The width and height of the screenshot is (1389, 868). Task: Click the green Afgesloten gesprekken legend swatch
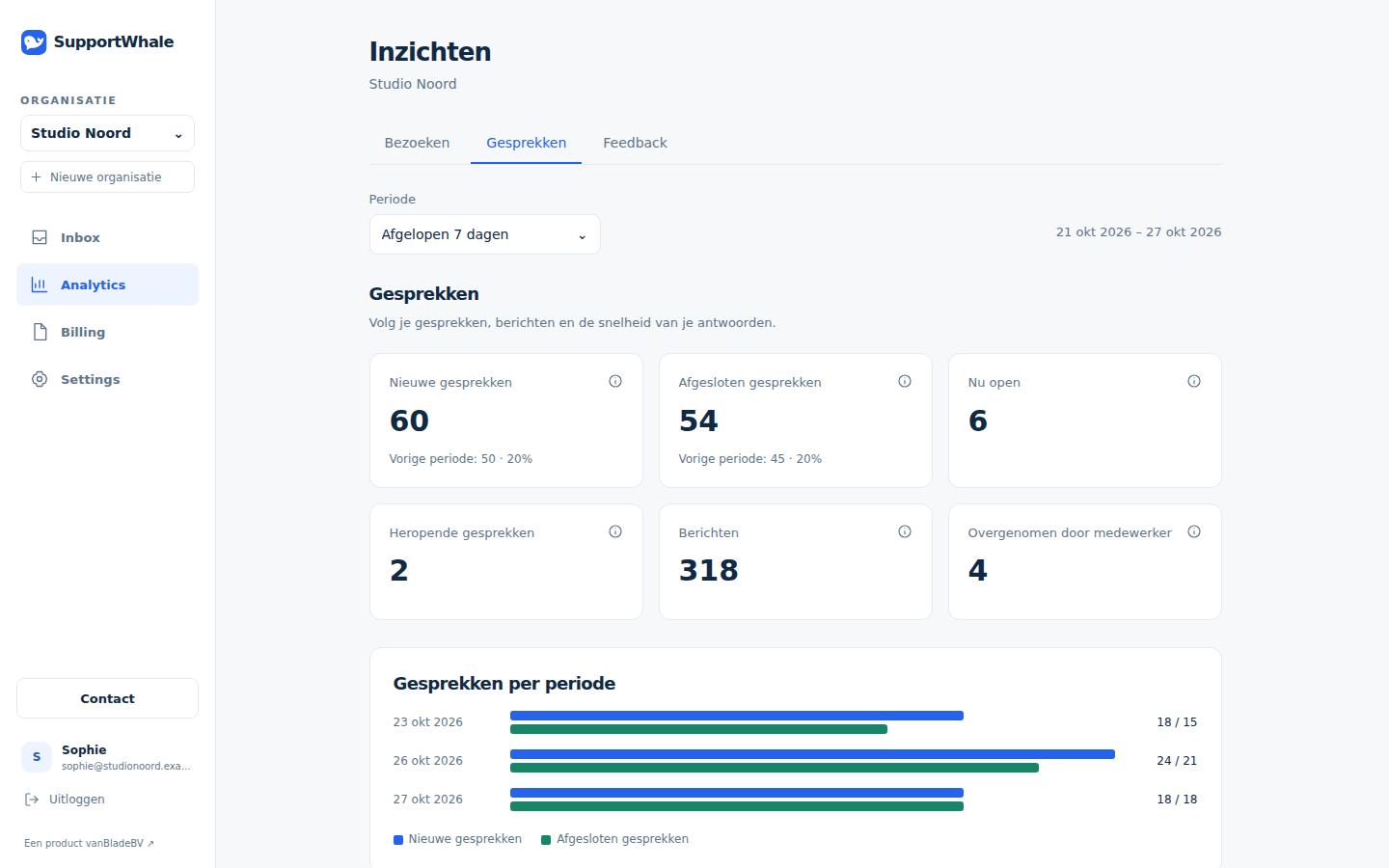[546, 840]
